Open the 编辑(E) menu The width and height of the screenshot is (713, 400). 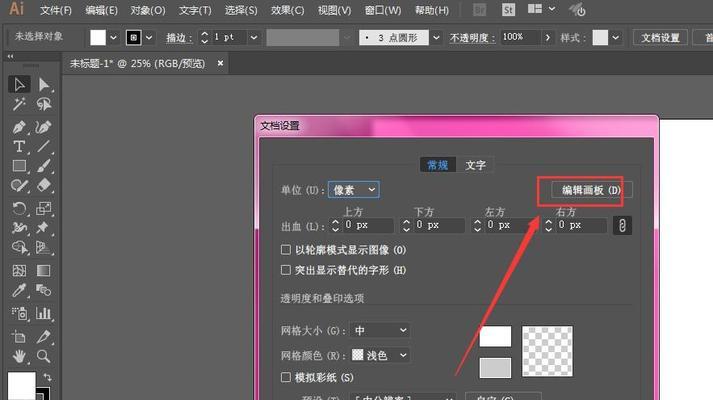pos(101,10)
